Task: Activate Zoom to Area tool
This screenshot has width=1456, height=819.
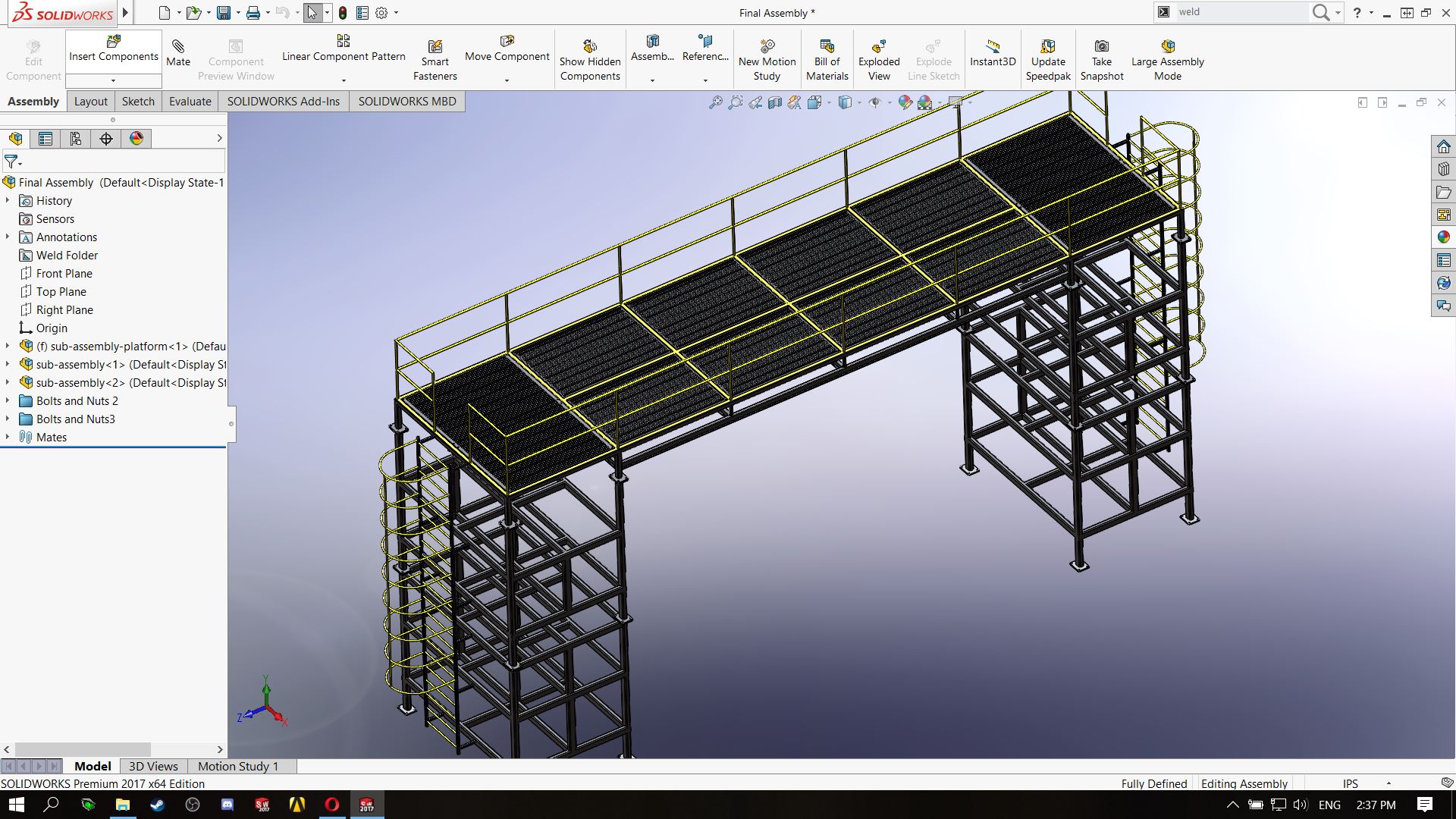Action: point(735,102)
